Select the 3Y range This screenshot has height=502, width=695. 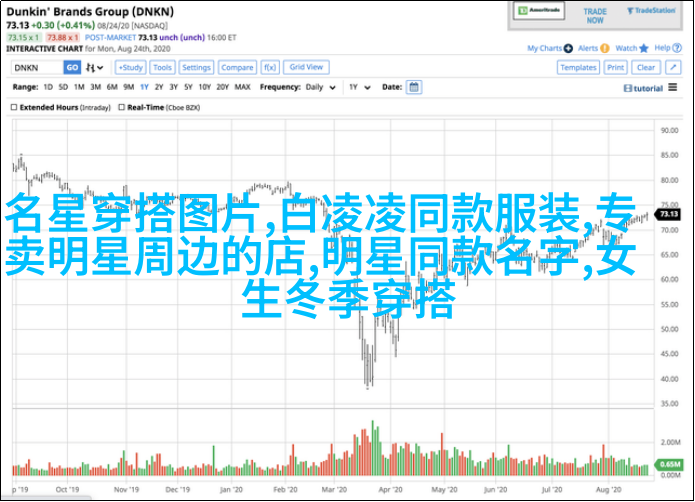point(173,87)
